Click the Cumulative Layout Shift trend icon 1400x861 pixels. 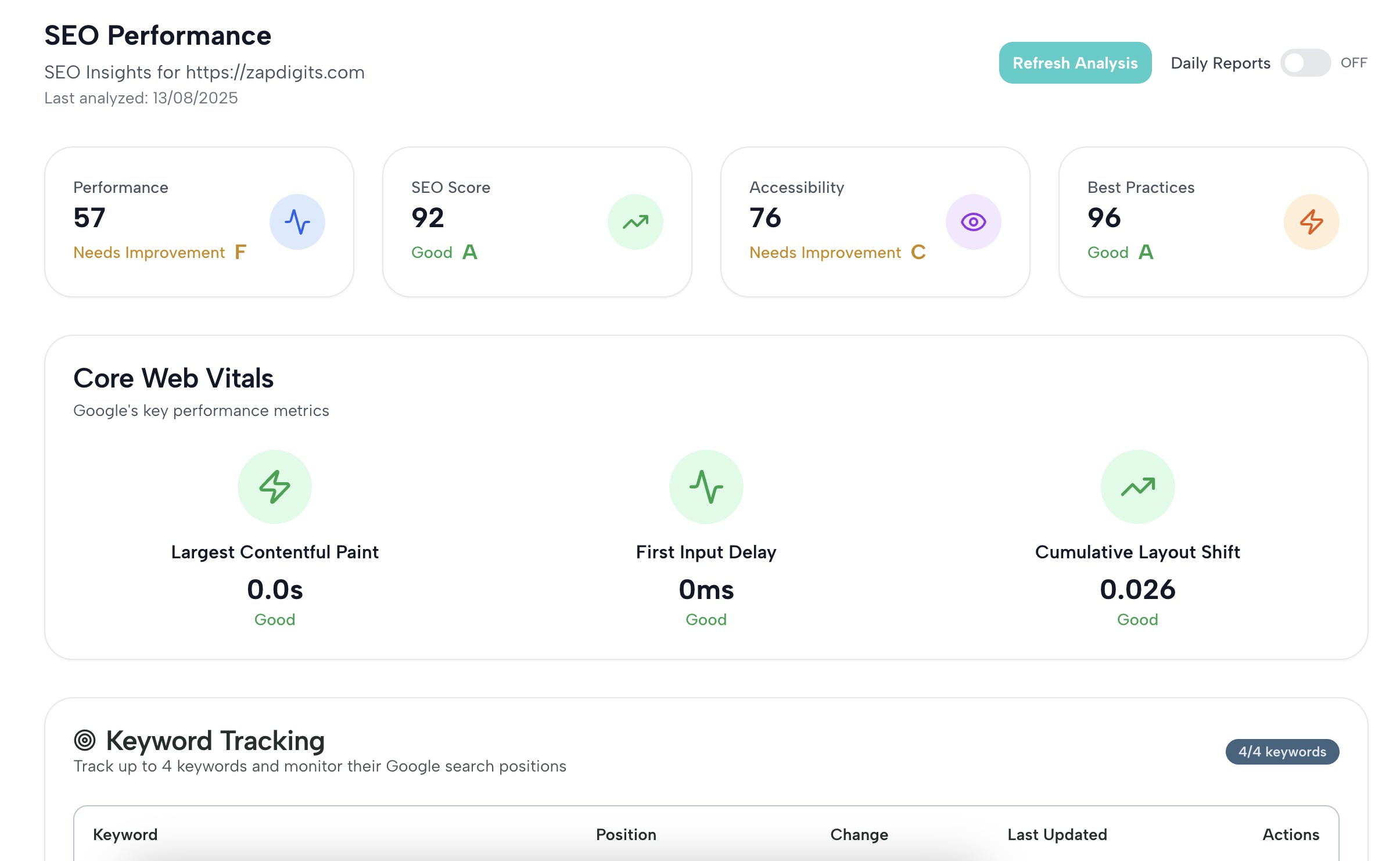pos(1137,487)
